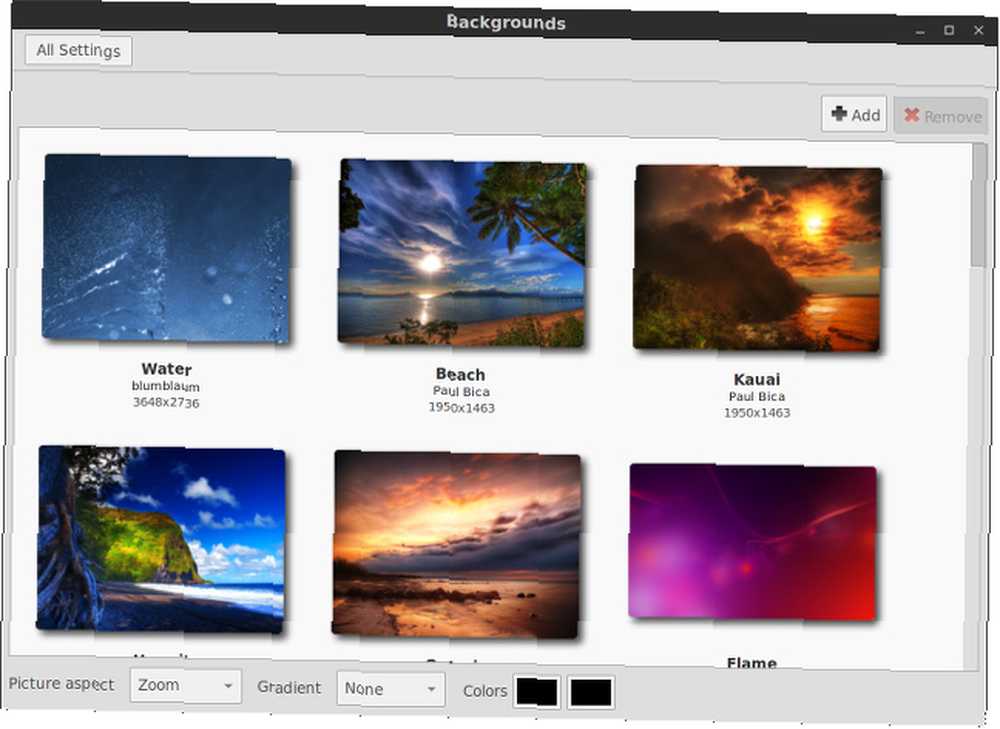
Task: Choose the orange sunset shoreline wallpaper
Action: tap(457, 544)
